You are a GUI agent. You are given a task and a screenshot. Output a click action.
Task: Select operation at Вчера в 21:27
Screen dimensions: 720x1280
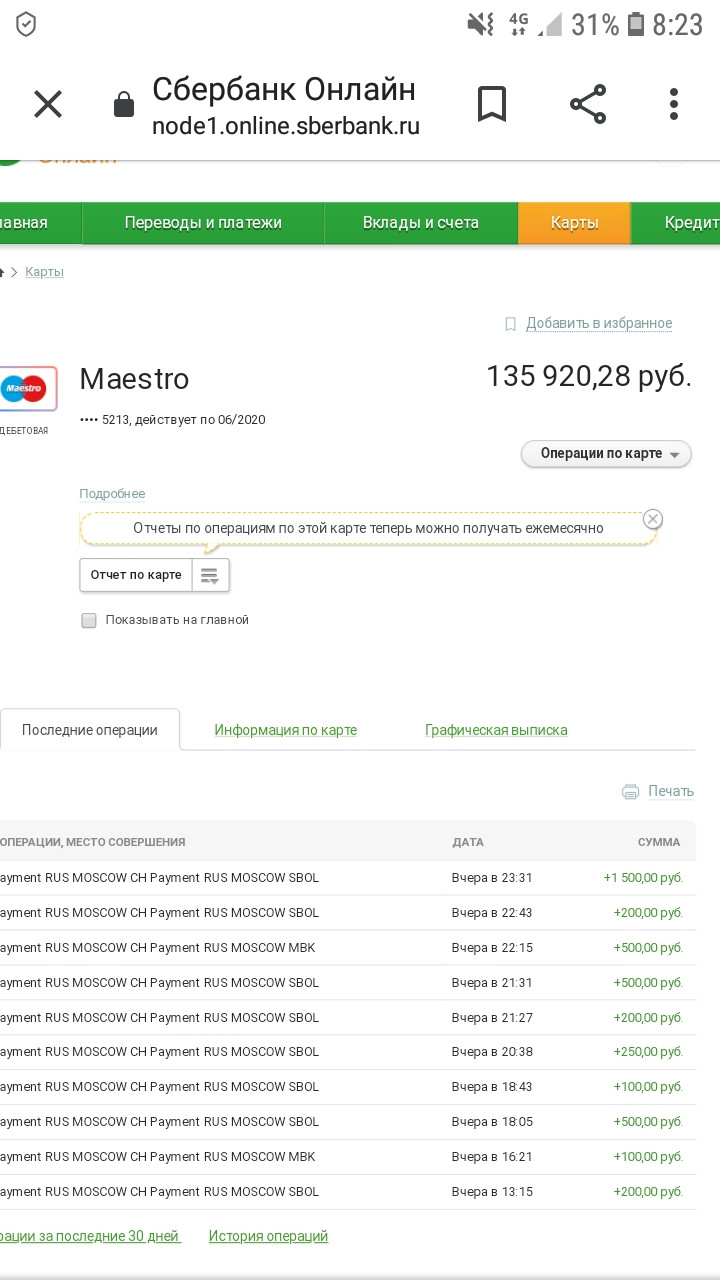(347, 1018)
